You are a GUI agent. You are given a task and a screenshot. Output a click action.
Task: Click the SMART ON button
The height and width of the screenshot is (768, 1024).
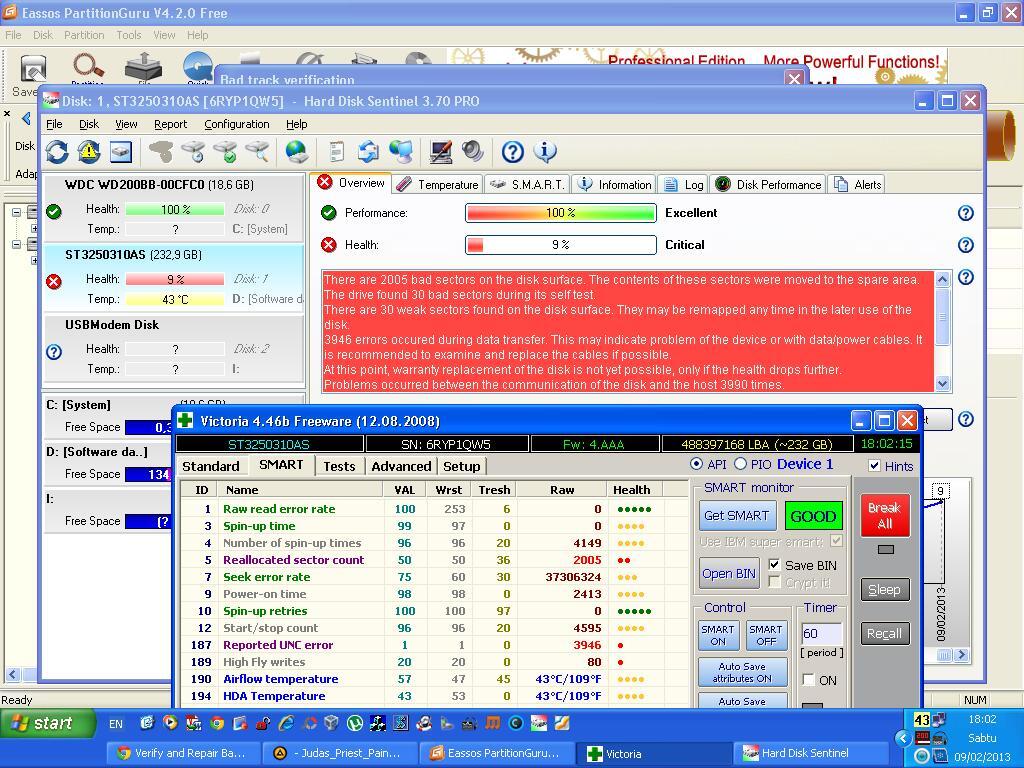pyautogui.click(x=718, y=635)
